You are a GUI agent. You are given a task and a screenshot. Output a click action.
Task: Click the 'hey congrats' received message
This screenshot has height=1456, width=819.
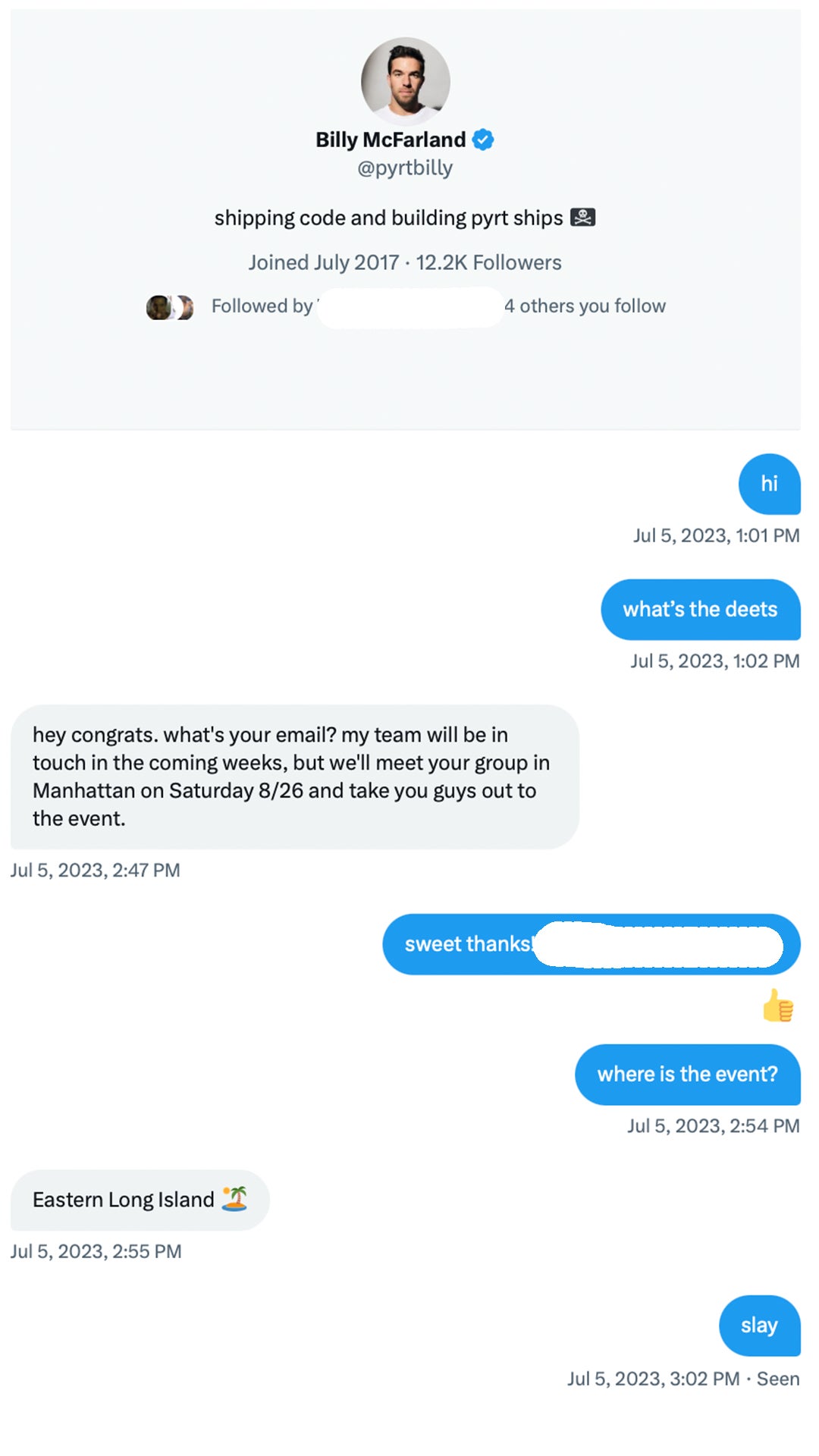tap(293, 777)
